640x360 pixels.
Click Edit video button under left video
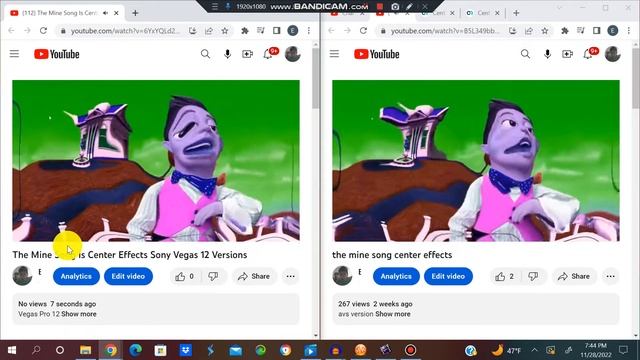click(x=128, y=276)
